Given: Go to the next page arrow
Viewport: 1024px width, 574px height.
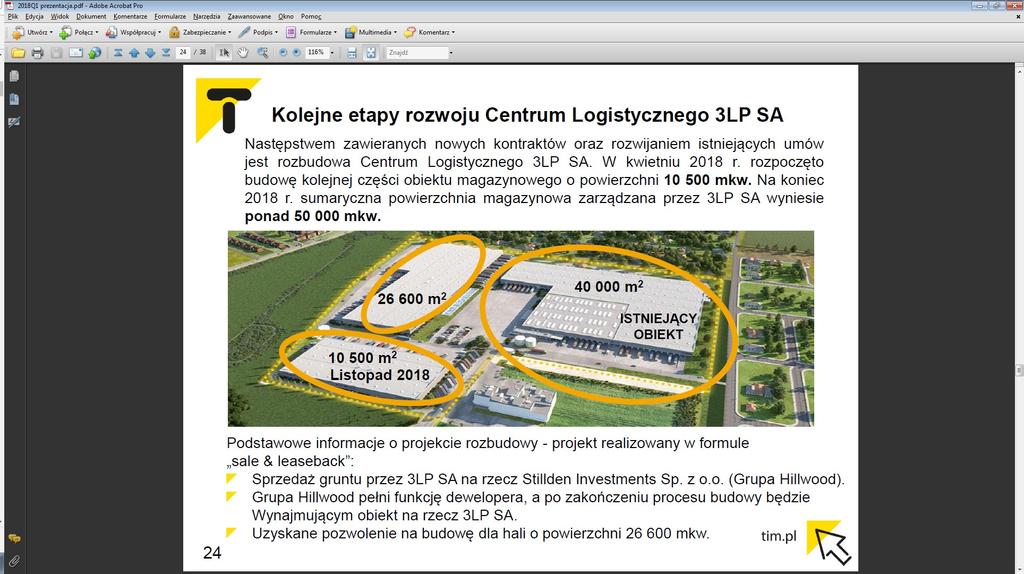Looking at the screenshot, I should [x=150, y=53].
